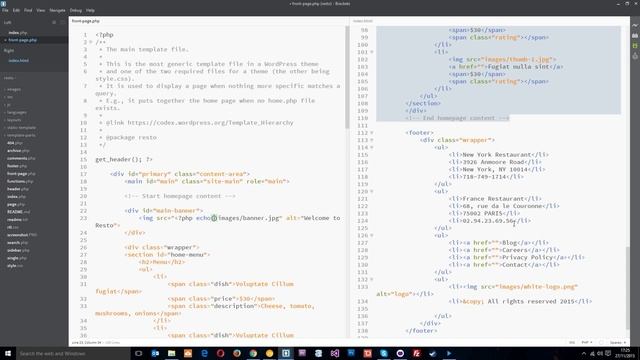Viewport: 640px width, 360px height.
Task: Open screenshot.PNG in the project tree
Action: 22,235
